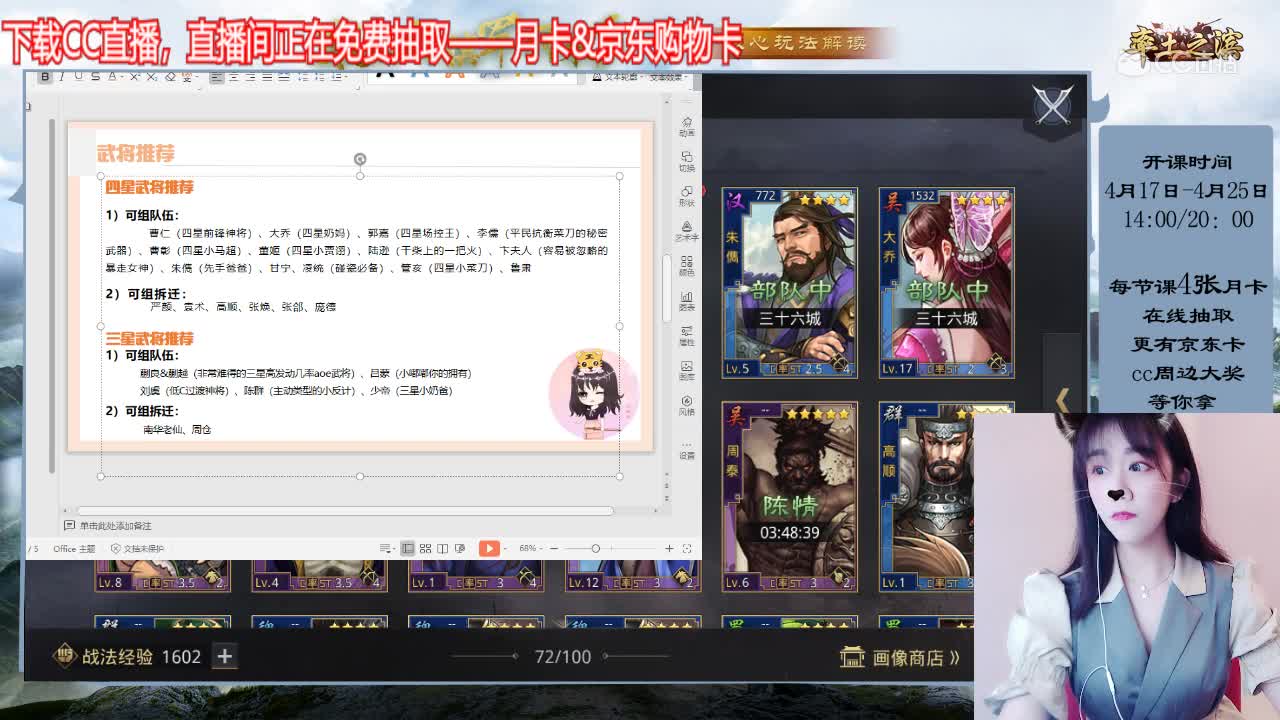
Task: Select the 高顺 hero card
Action: click(x=926, y=497)
